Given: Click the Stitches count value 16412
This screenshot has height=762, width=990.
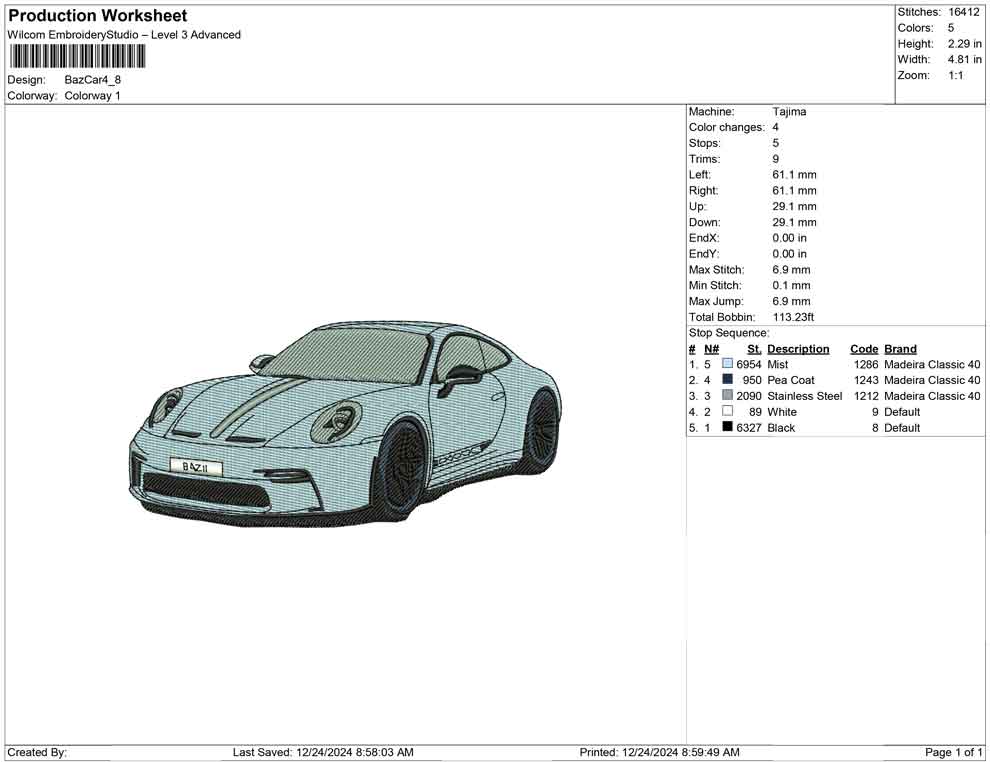Looking at the screenshot, I should [964, 12].
